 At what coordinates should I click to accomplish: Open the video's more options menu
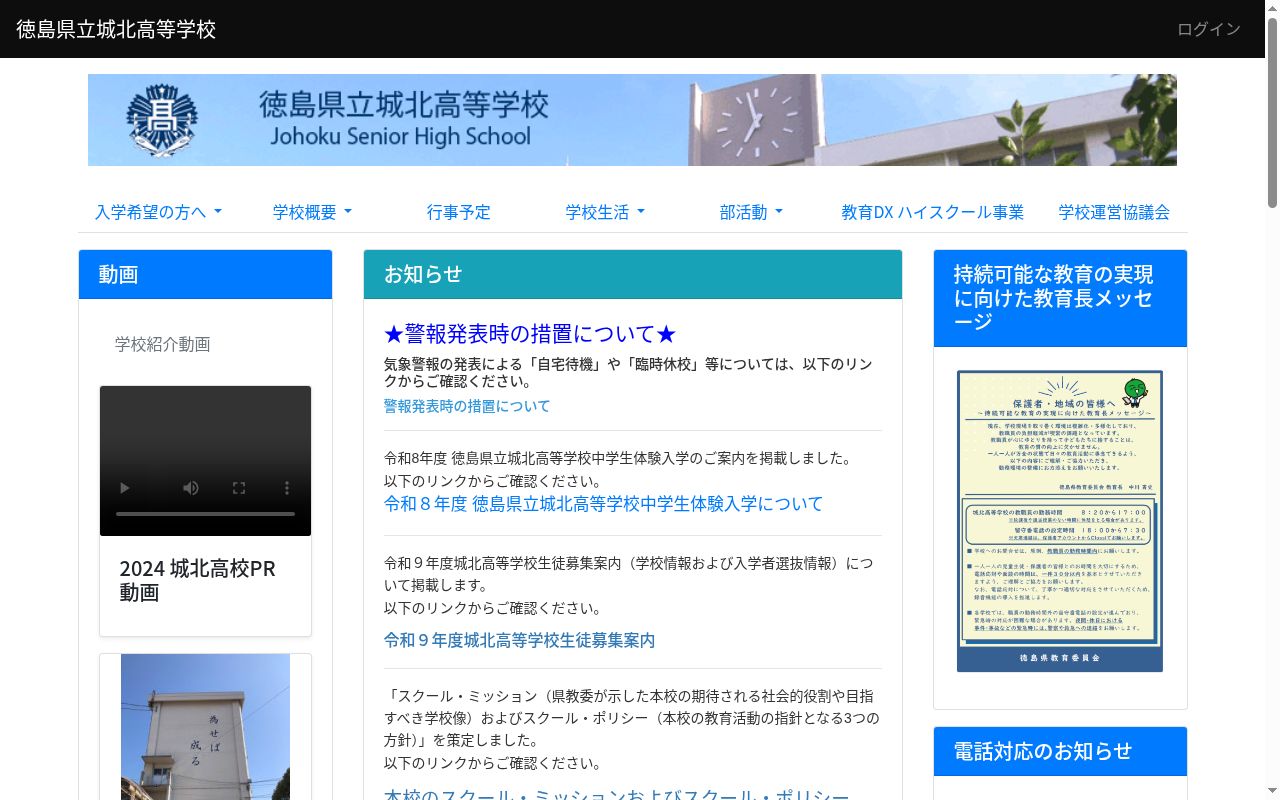287,488
